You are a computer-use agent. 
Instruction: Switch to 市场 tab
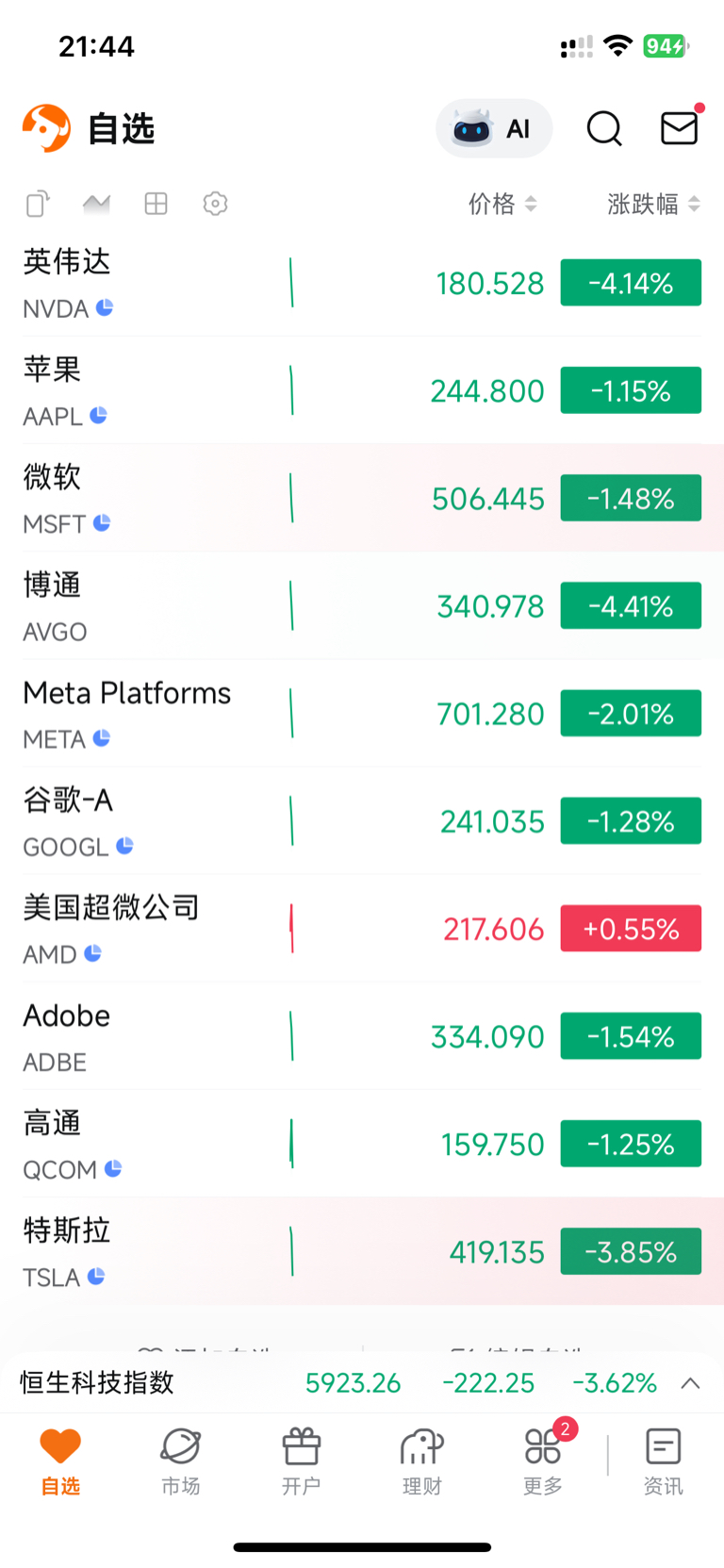[x=180, y=1461]
